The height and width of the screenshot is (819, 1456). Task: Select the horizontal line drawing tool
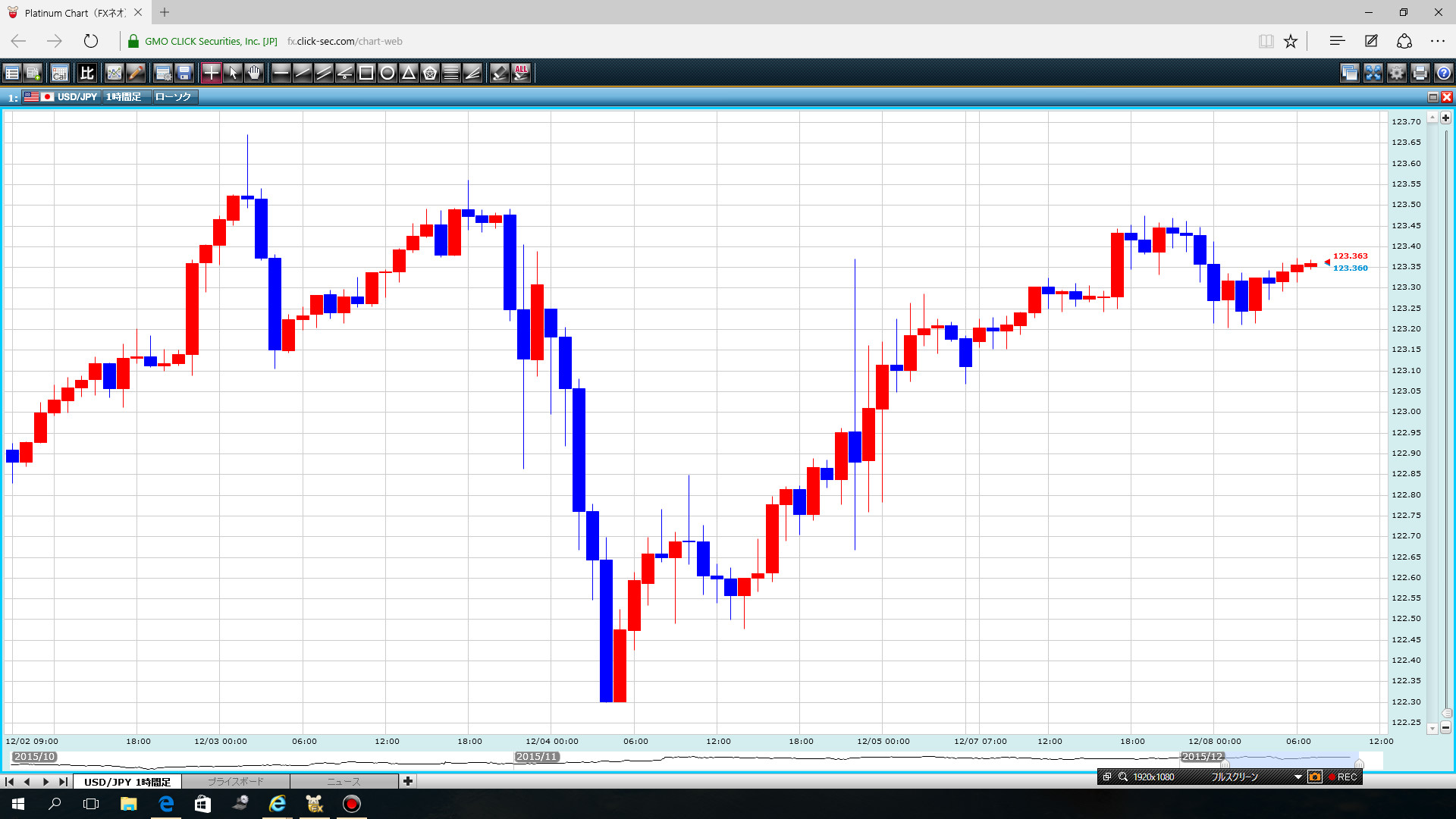[281, 73]
